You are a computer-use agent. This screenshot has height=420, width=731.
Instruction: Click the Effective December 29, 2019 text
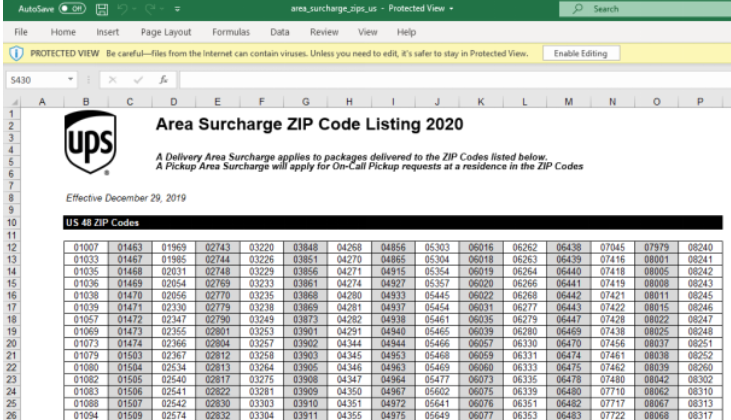(x=126, y=198)
